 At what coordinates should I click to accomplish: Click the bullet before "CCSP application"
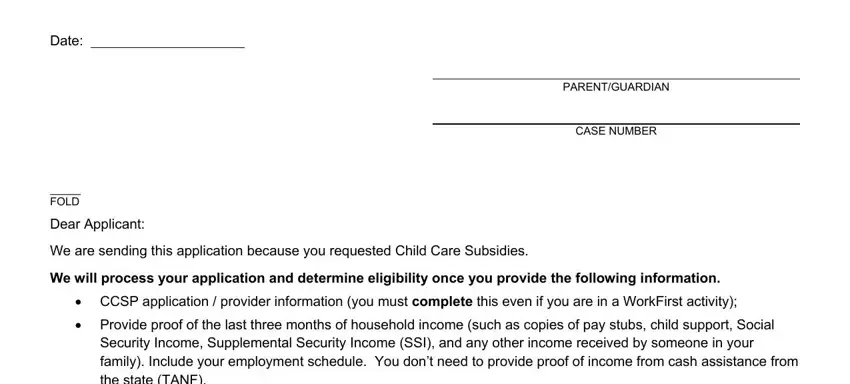coord(79,303)
